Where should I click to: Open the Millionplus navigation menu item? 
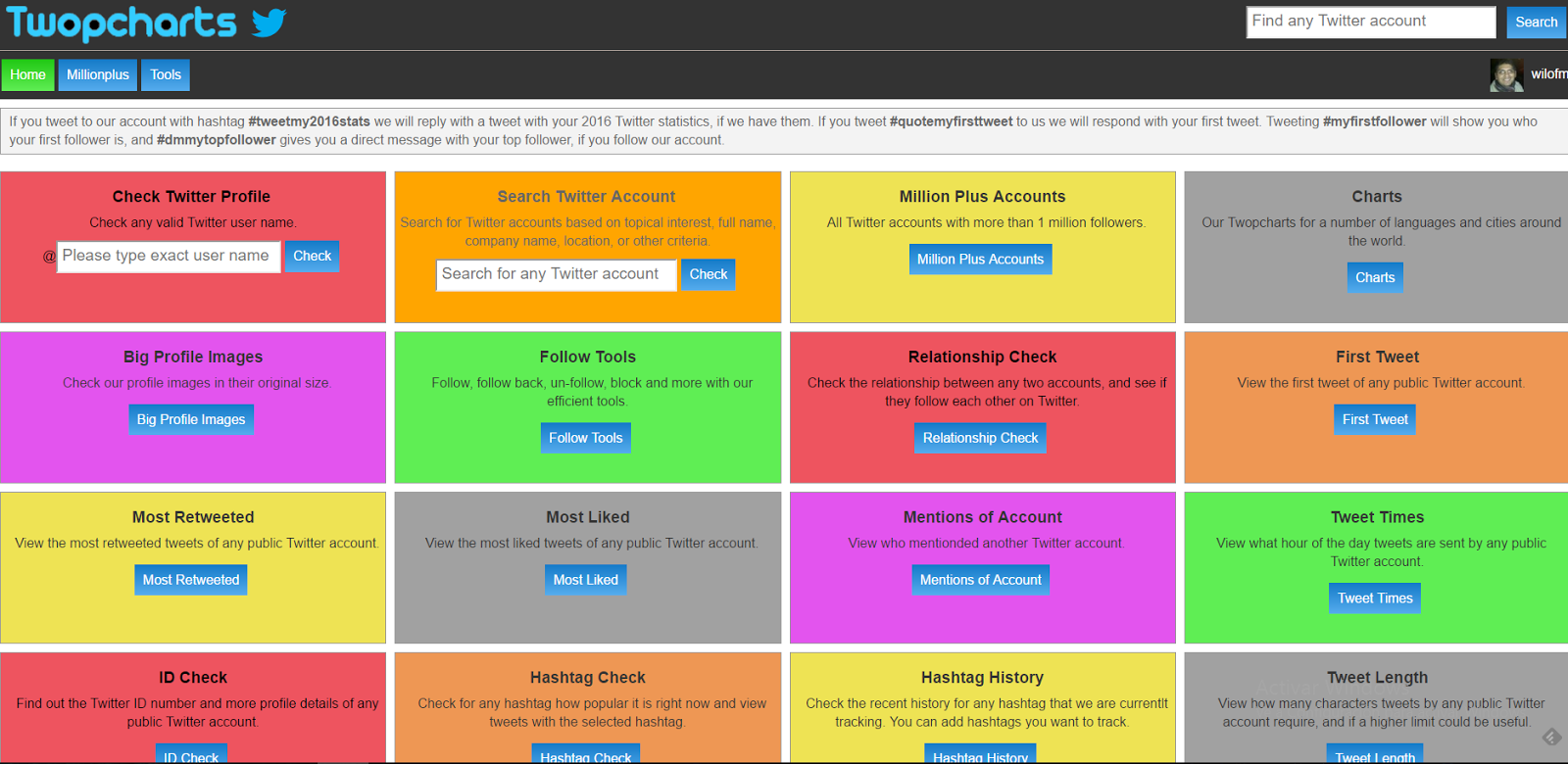[x=98, y=75]
